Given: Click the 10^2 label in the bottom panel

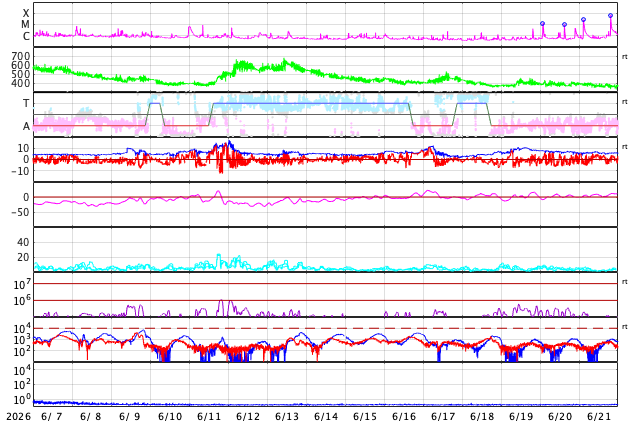Looking at the screenshot, I should tap(22, 385).
